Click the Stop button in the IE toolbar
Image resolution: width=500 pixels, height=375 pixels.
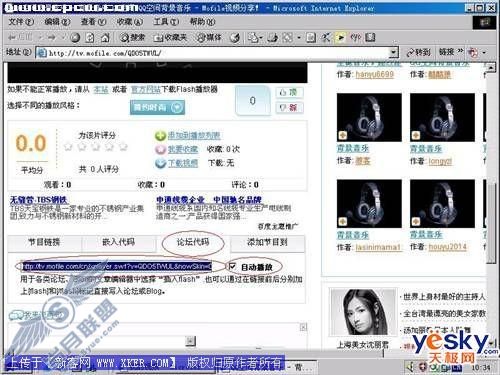pyautogui.click(x=75, y=38)
